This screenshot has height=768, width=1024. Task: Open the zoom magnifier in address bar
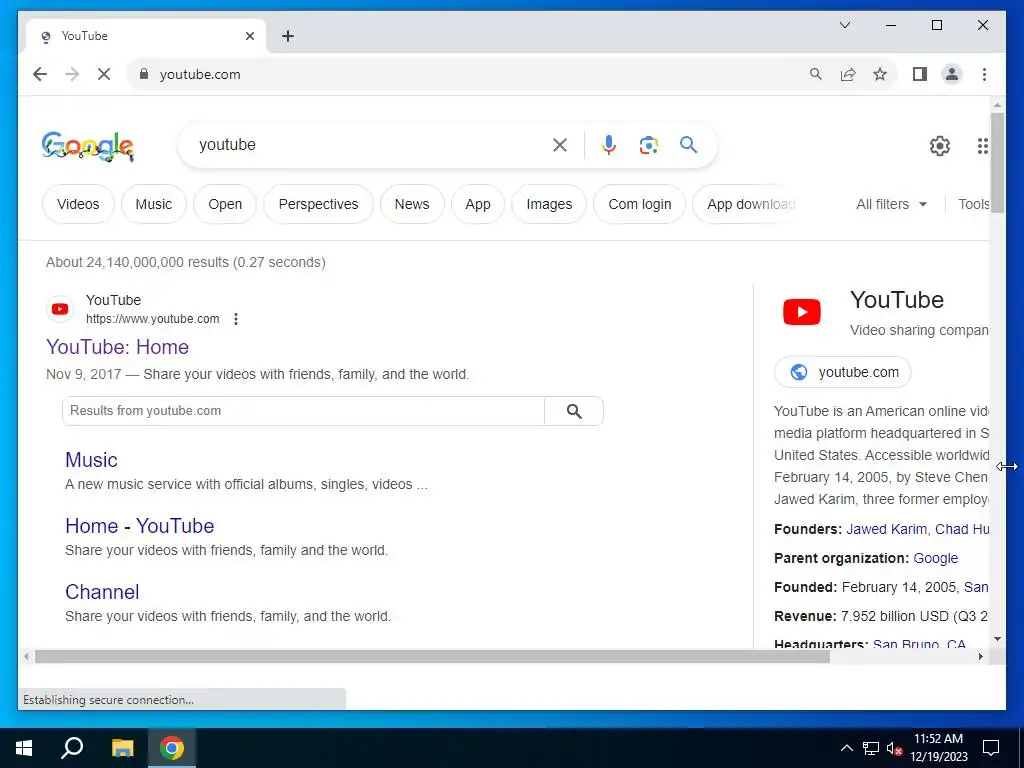tap(816, 74)
